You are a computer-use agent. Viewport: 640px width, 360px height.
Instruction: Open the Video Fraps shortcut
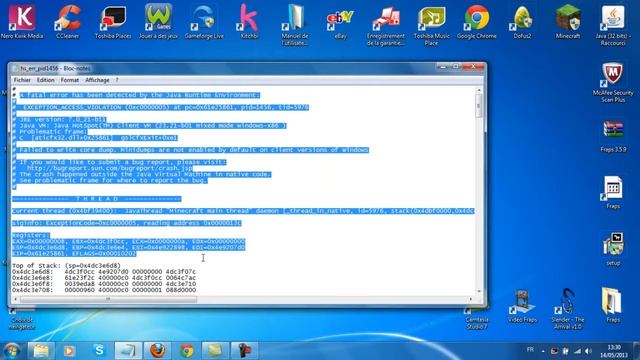(522, 305)
